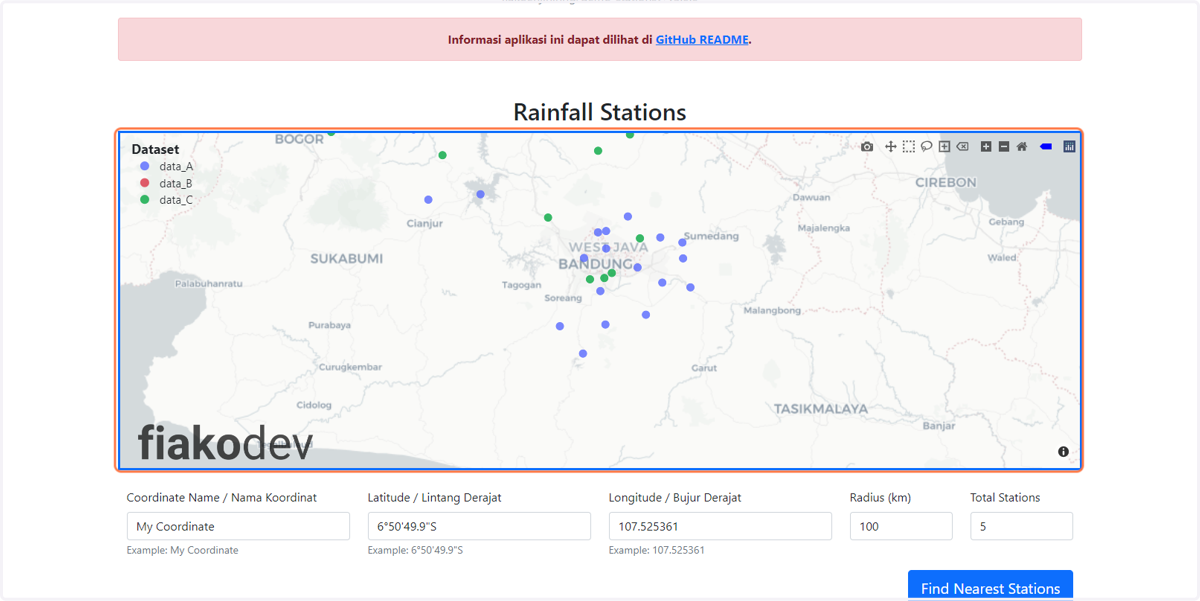
Task: Click the Find Nearest Stations button
Action: click(990, 586)
